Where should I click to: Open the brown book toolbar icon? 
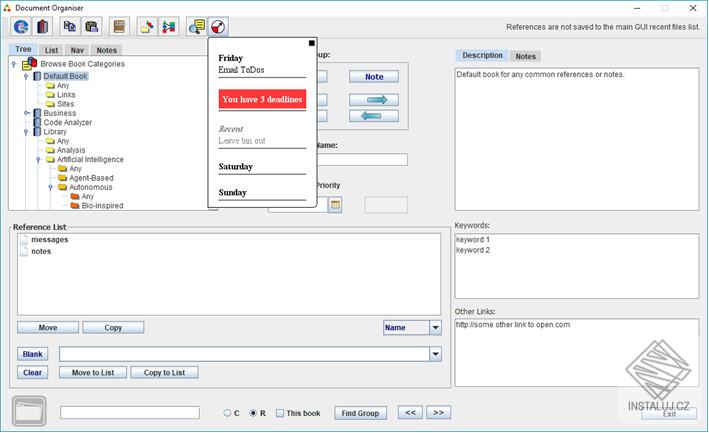click(x=119, y=27)
